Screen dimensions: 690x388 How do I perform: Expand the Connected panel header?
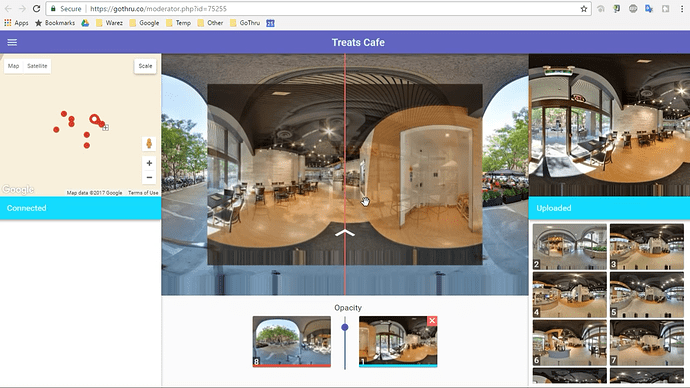pos(81,208)
